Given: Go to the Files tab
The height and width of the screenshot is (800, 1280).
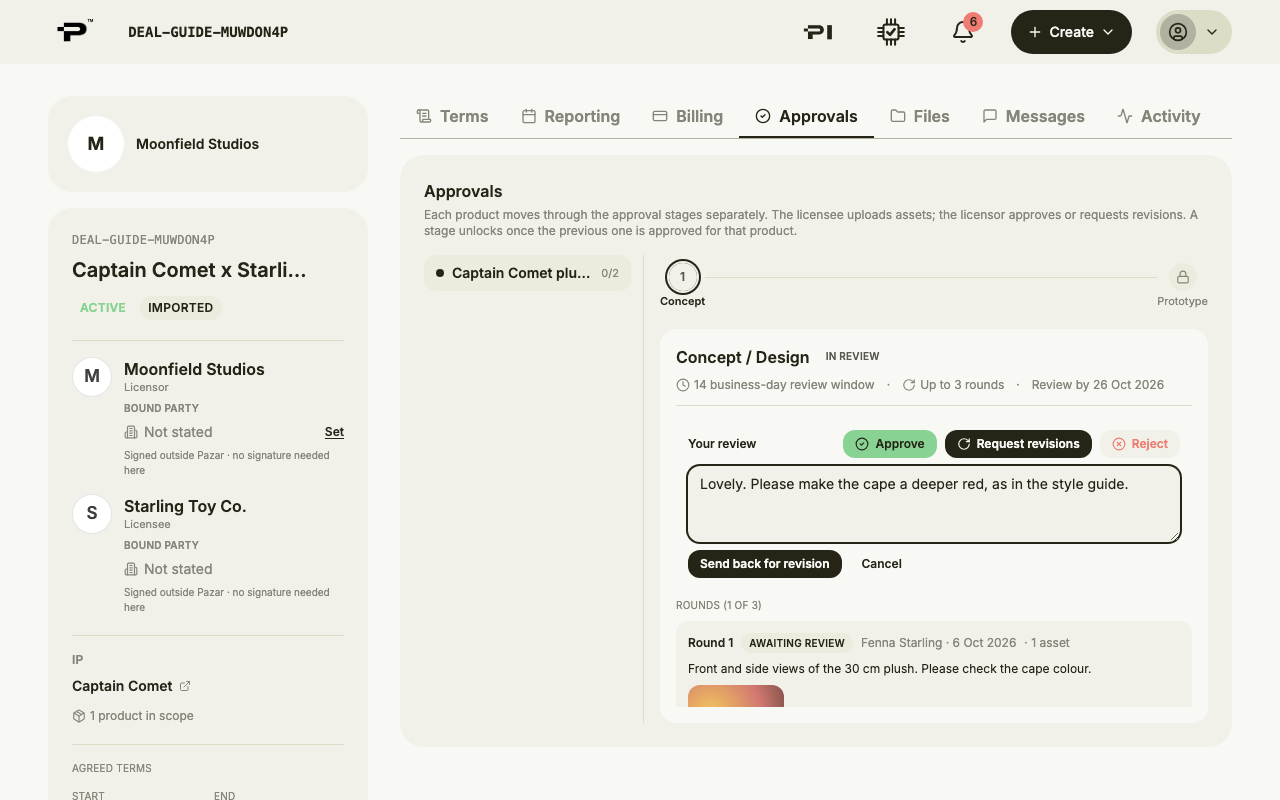Looking at the screenshot, I should (920, 116).
